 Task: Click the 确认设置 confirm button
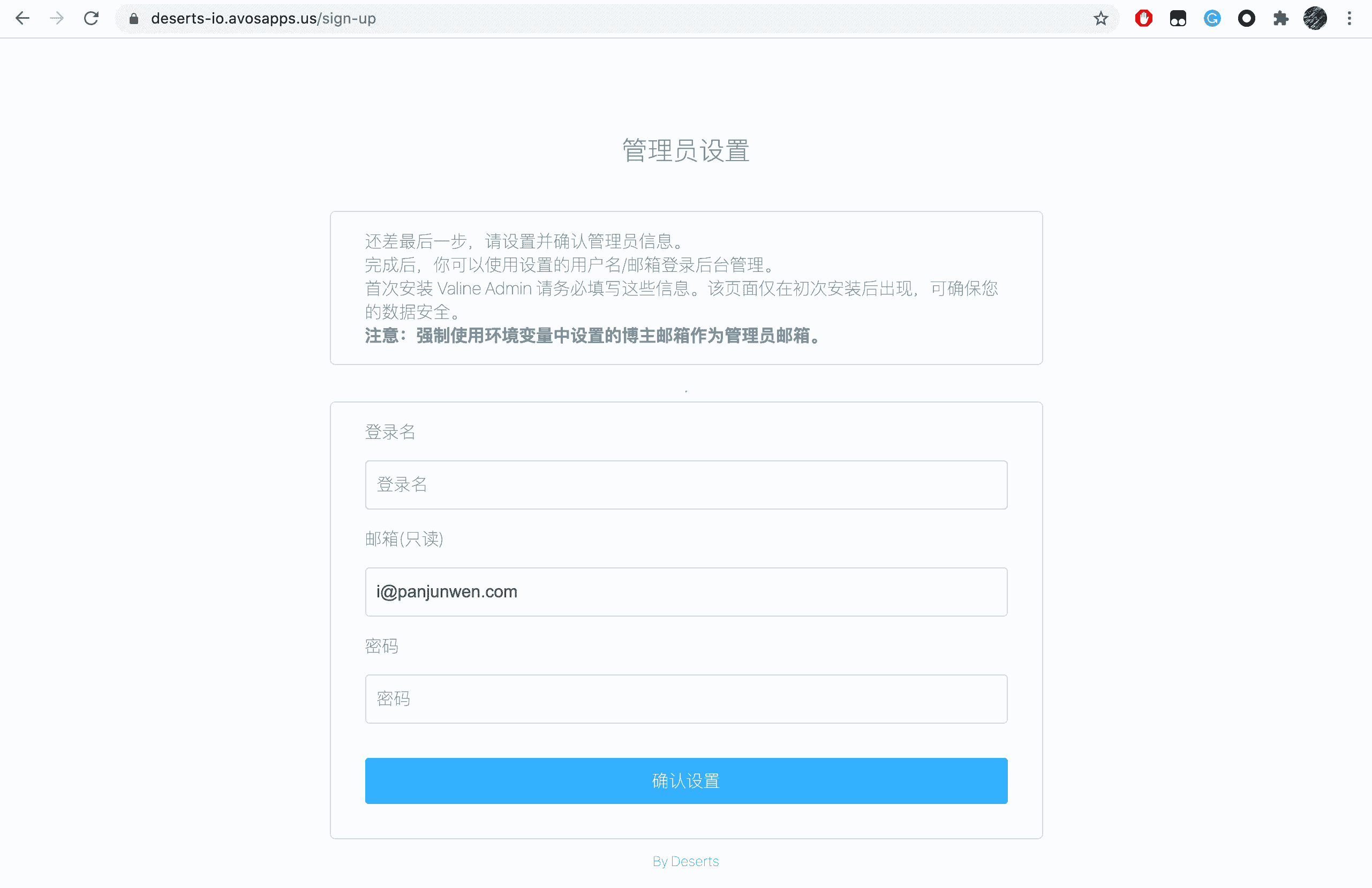[x=685, y=781]
